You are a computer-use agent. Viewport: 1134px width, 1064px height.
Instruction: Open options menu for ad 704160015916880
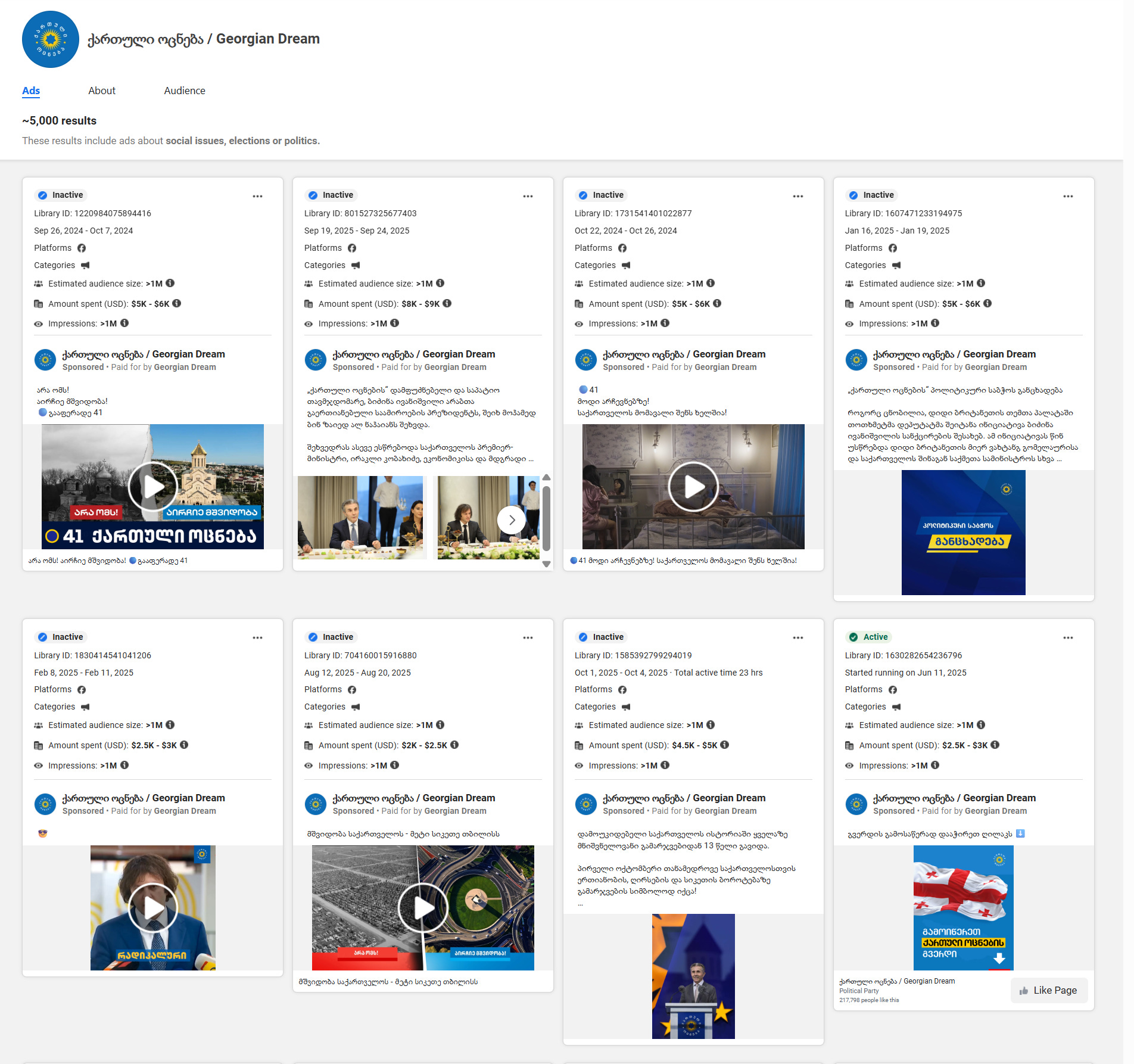(x=528, y=637)
